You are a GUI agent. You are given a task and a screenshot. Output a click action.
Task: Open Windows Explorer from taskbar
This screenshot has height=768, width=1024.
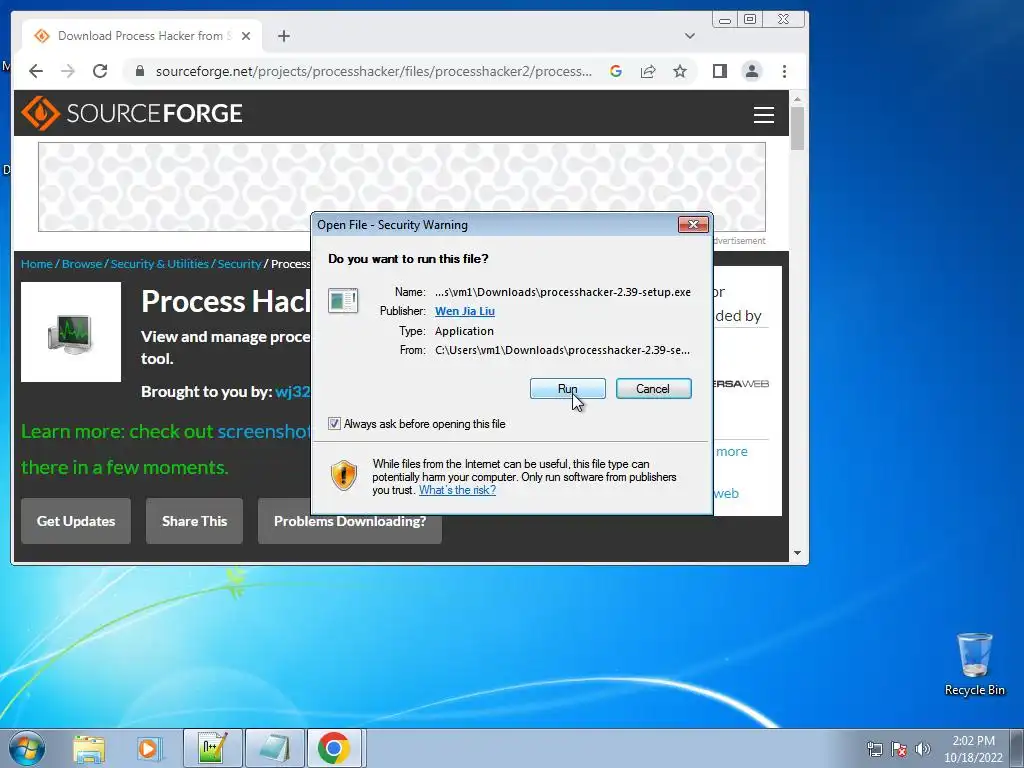click(x=89, y=748)
